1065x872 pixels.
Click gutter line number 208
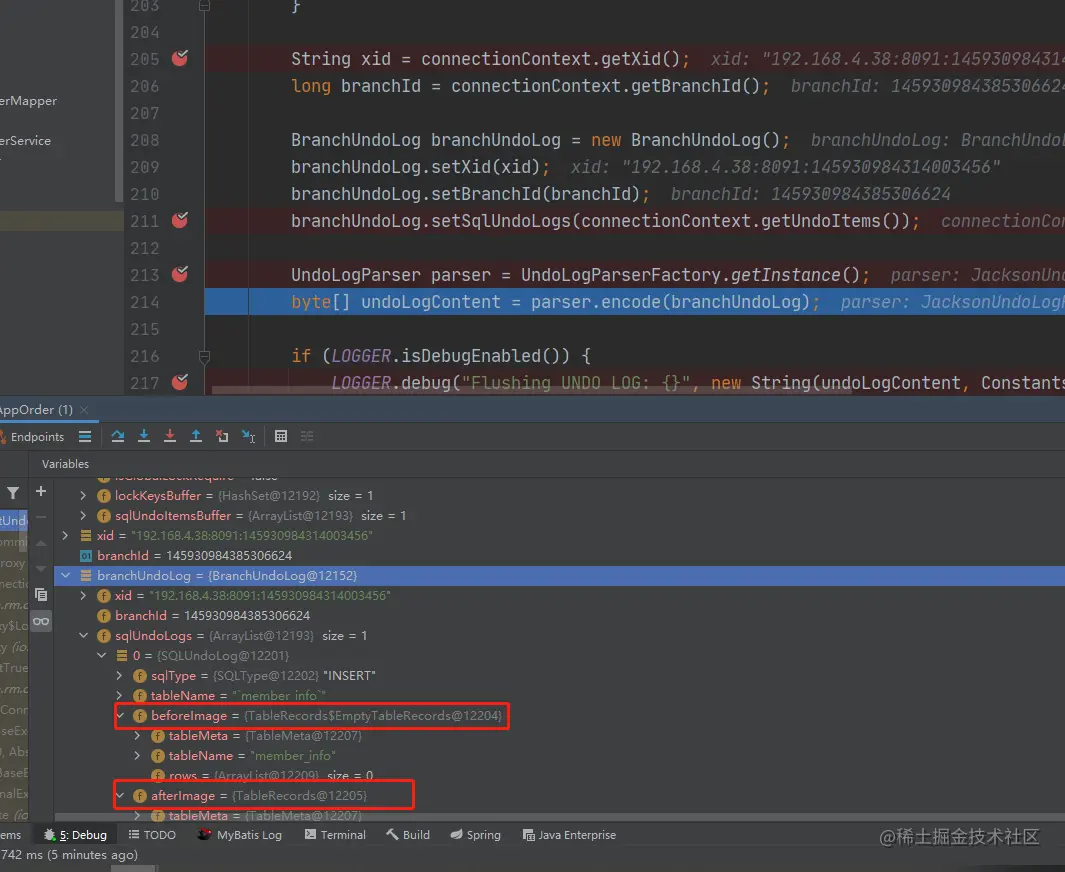(x=145, y=140)
